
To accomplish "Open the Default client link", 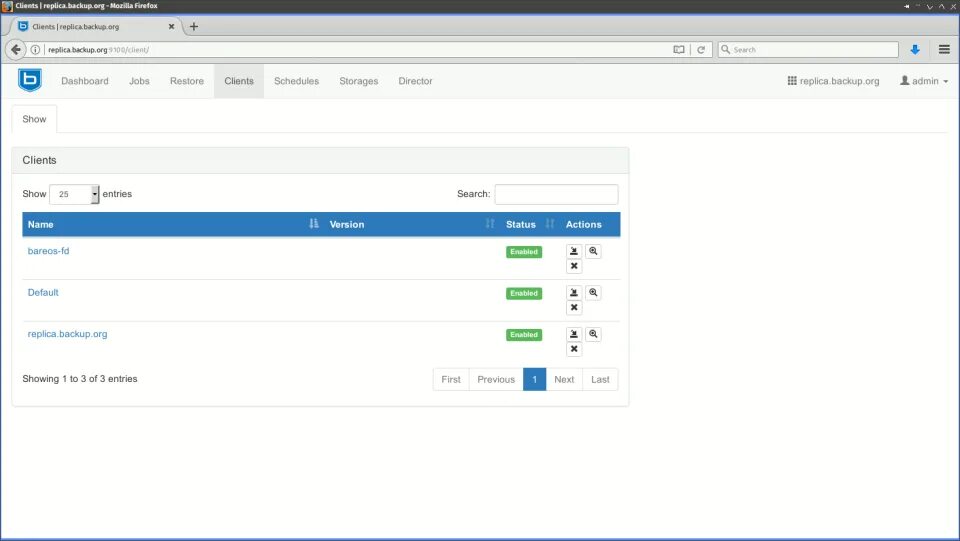I will point(43,293).
